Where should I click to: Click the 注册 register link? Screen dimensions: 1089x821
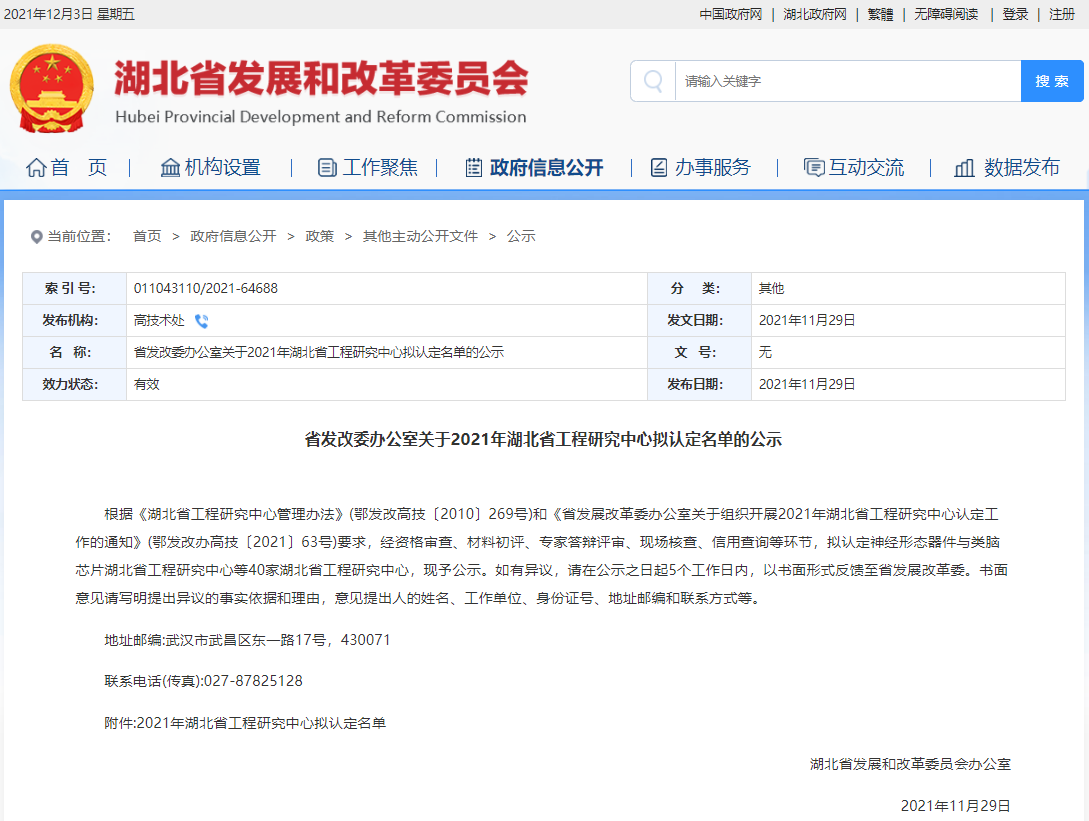[1062, 14]
